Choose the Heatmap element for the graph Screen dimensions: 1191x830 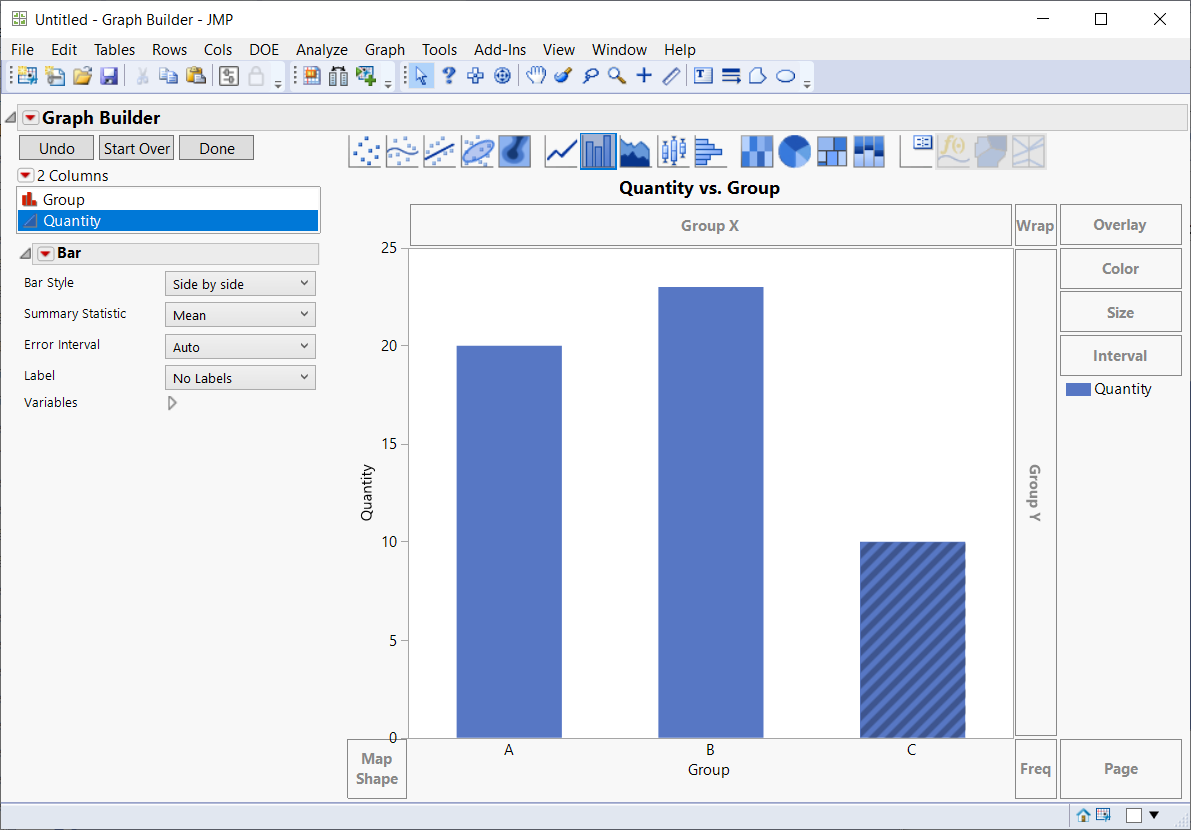(x=756, y=150)
